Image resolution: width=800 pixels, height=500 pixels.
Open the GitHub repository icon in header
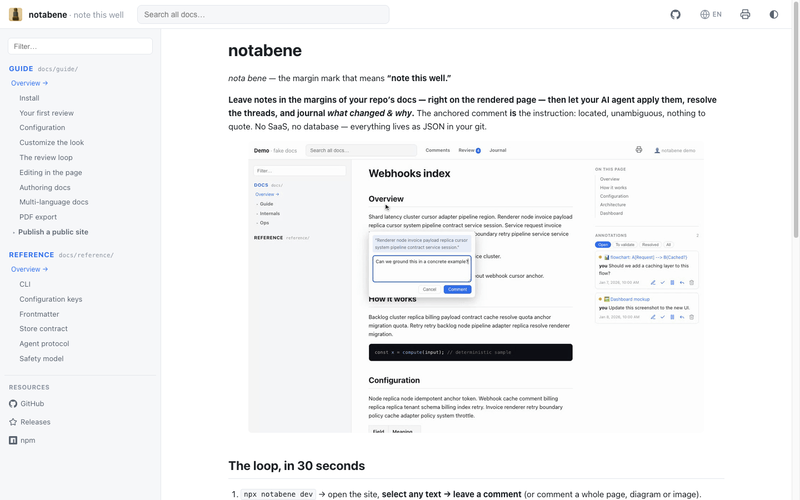click(x=676, y=14)
